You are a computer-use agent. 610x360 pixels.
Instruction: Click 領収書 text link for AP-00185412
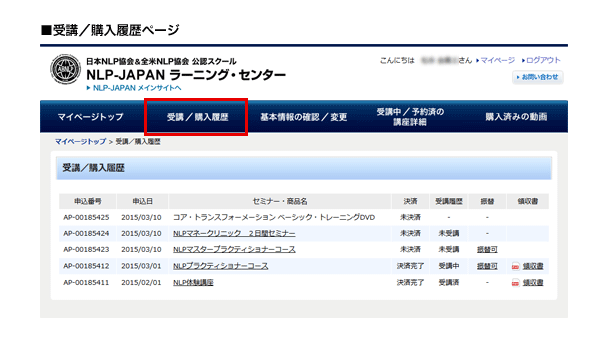click(x=533, y=266)
